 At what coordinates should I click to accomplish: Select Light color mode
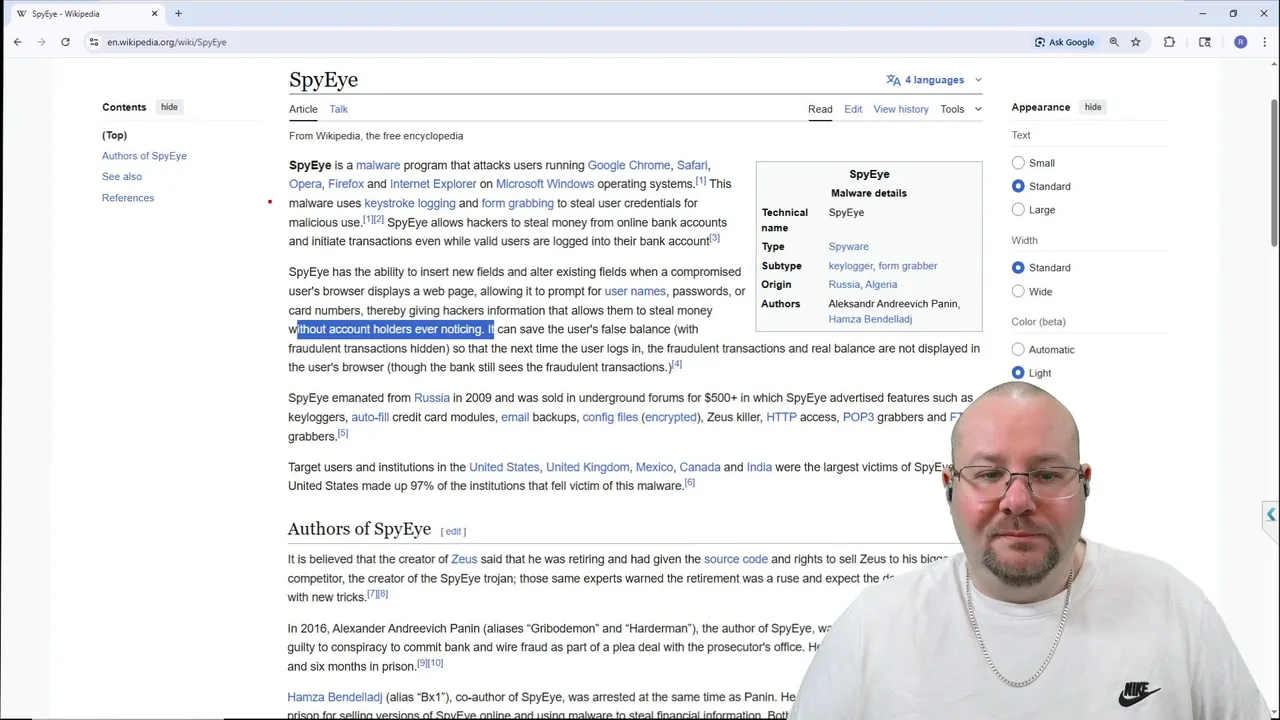(x=1018, y=373)
